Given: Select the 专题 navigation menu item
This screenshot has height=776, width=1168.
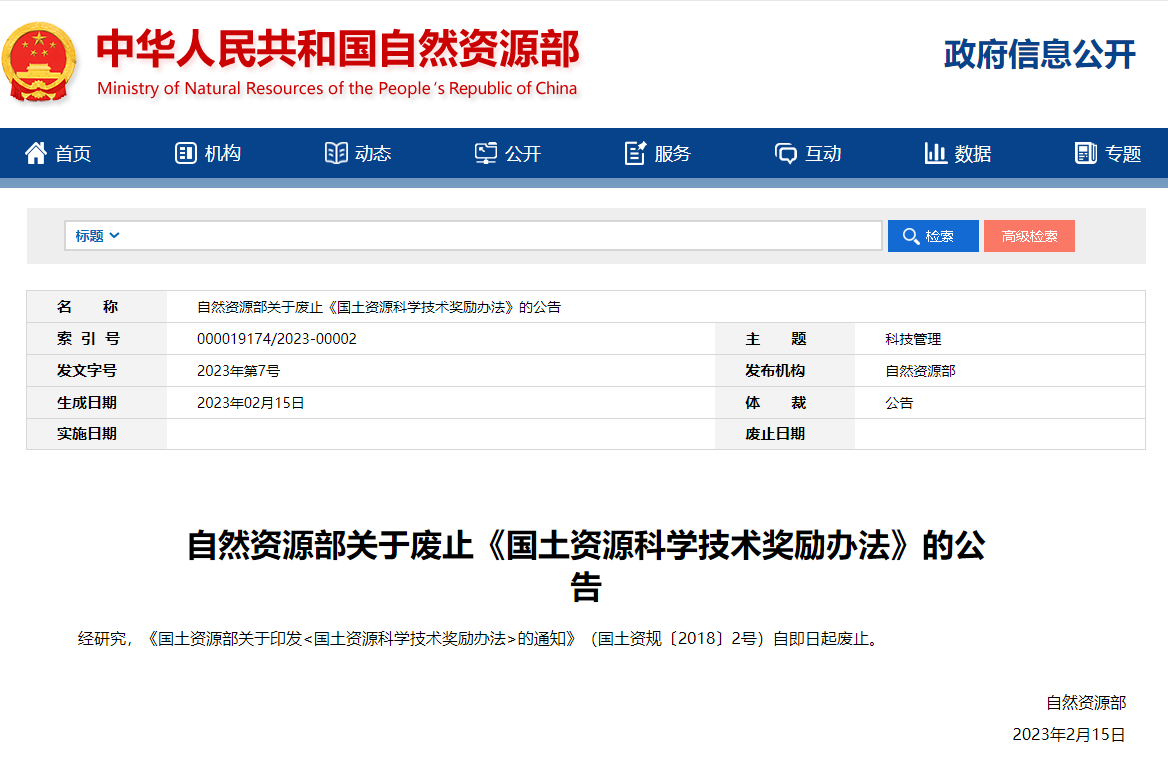Looking at the screenshot, I should [1122, 153].
